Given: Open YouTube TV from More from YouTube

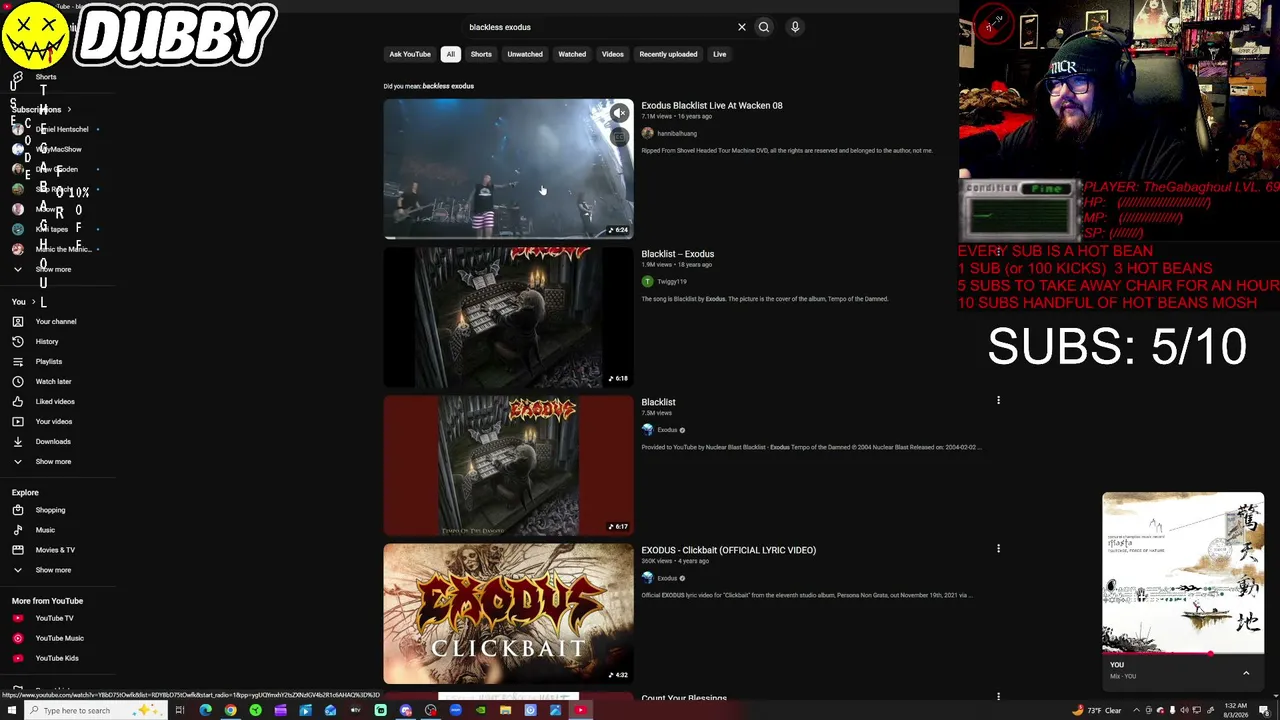Looking at the screenshot, I should [54, 618].
